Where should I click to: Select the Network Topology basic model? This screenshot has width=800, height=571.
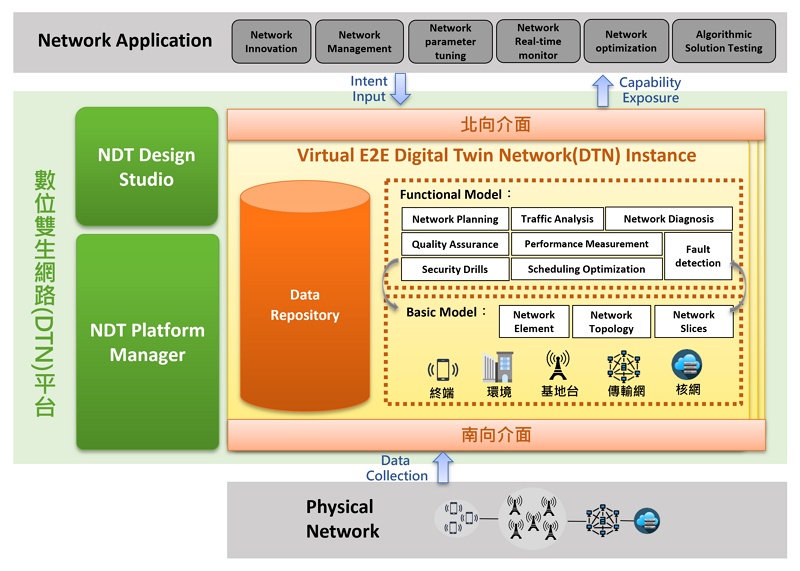coord(611,321)
